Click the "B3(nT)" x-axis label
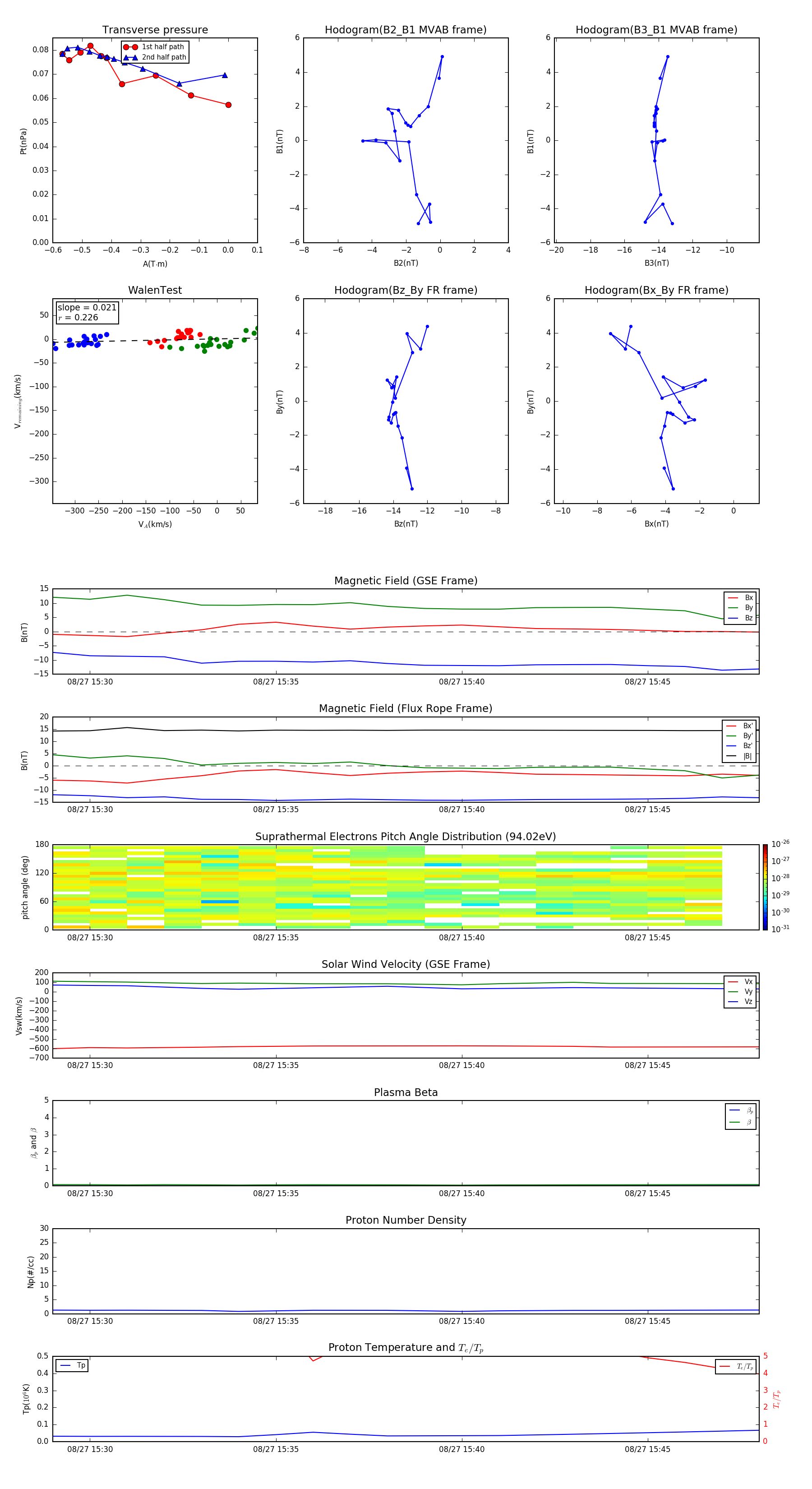The image size is (812, 1489). [x=656, y=263]
